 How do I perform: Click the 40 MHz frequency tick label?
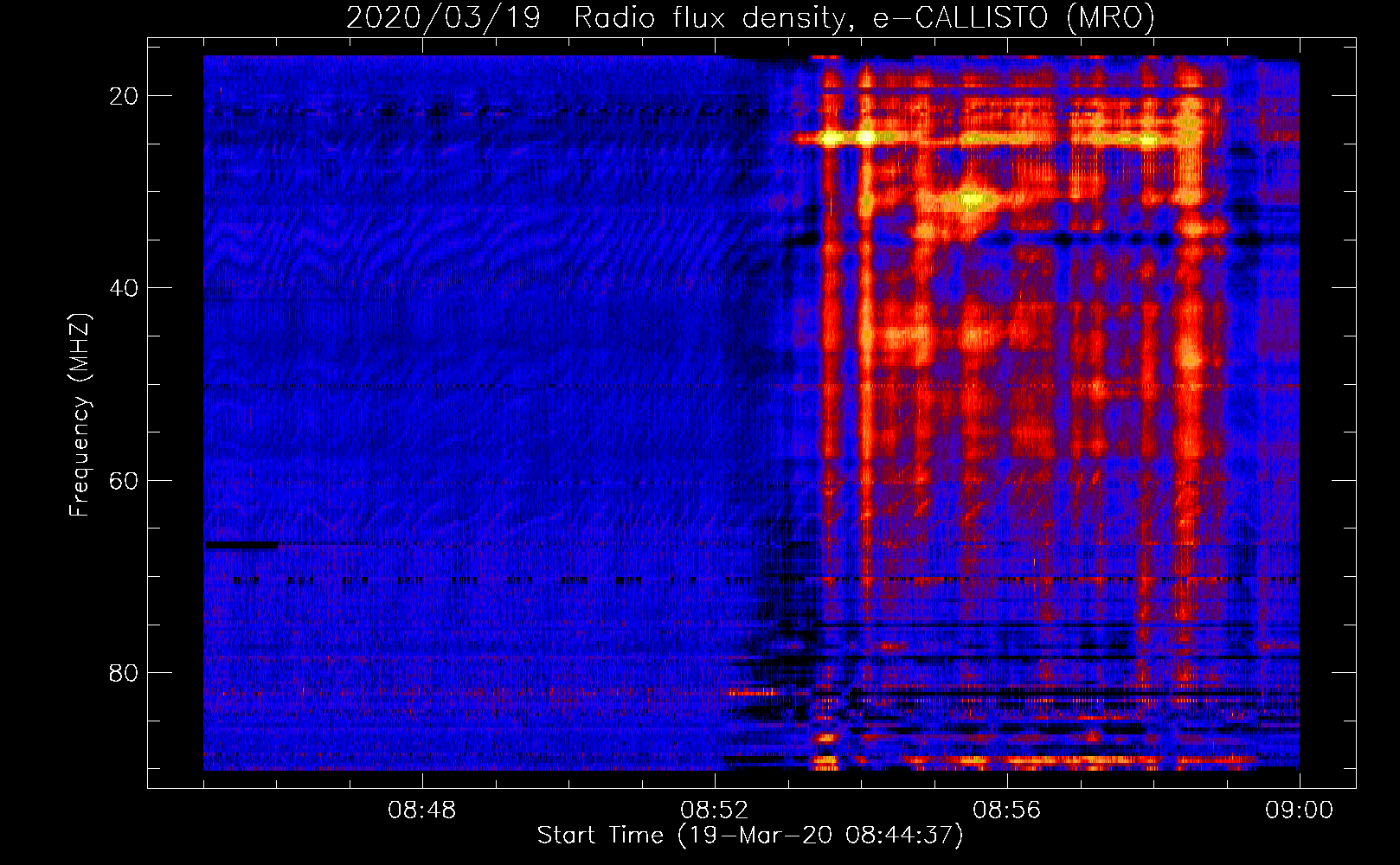(124, 288)
